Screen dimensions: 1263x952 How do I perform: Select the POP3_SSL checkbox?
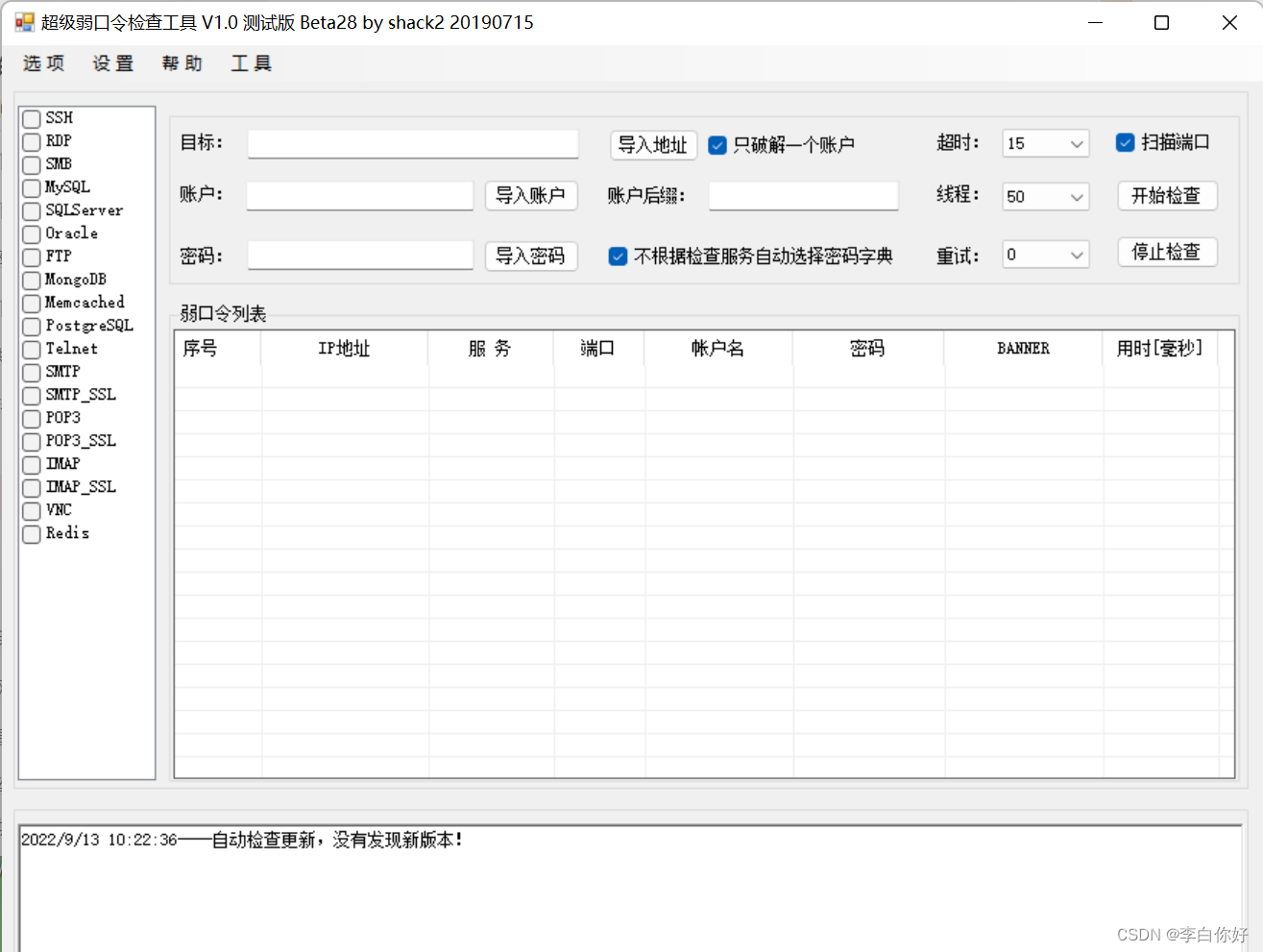coord(32,441)
